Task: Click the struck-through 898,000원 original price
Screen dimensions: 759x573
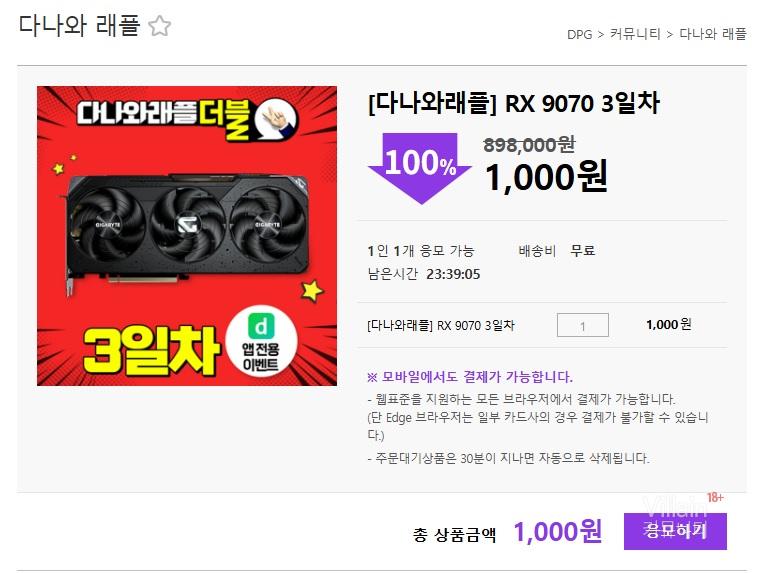Action: (x=529, y=144)
